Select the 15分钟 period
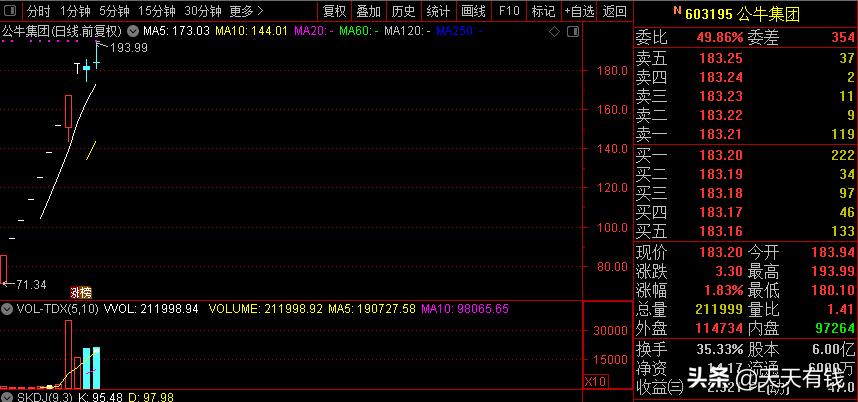Viewport: 858px width, 402px height. click(156, 11)
